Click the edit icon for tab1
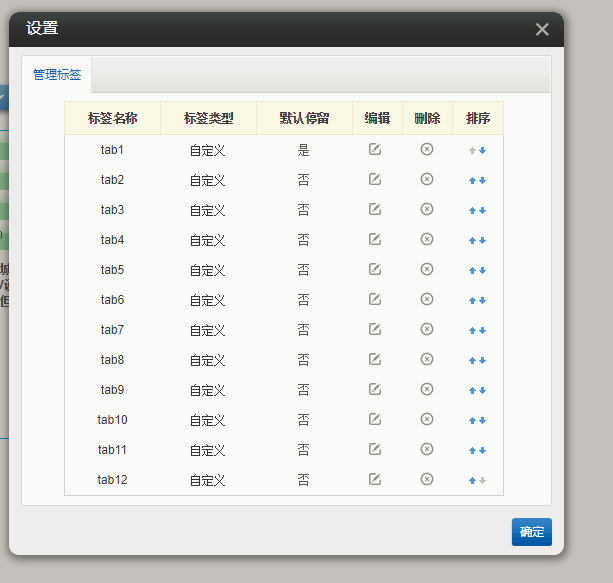Screen dimensions: 613x583 [375, 150]
